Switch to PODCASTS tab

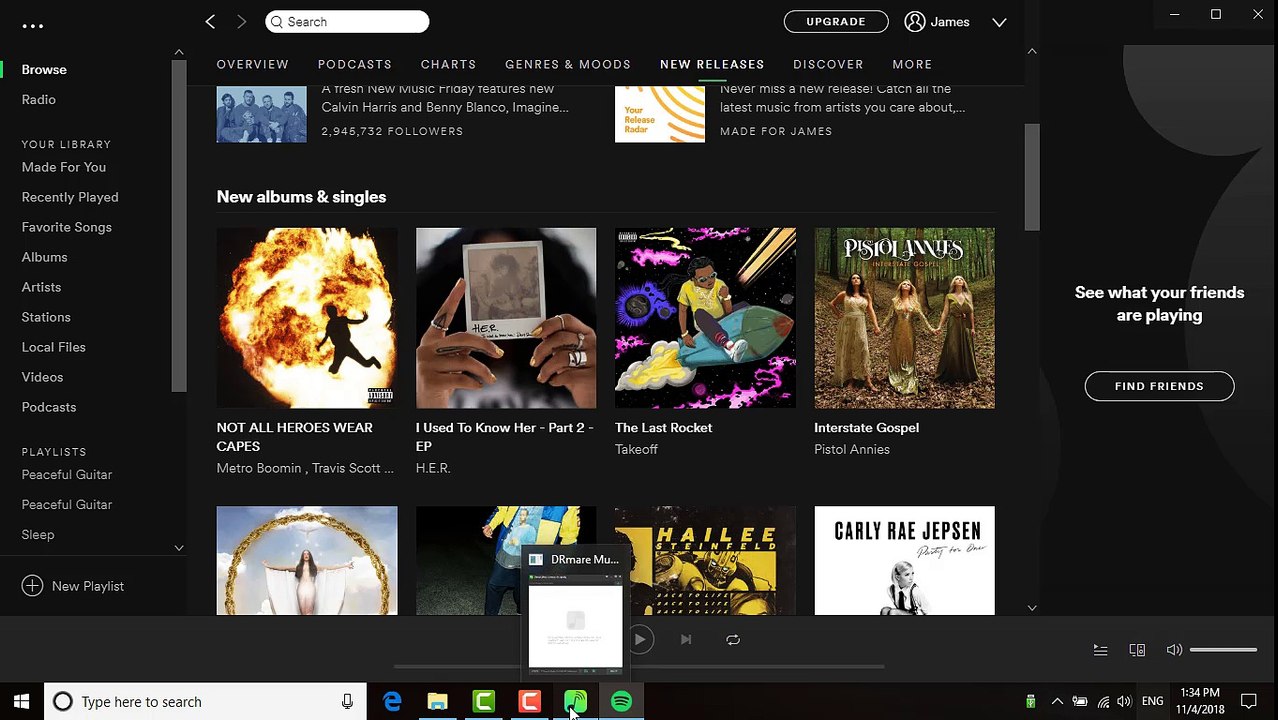355,64
